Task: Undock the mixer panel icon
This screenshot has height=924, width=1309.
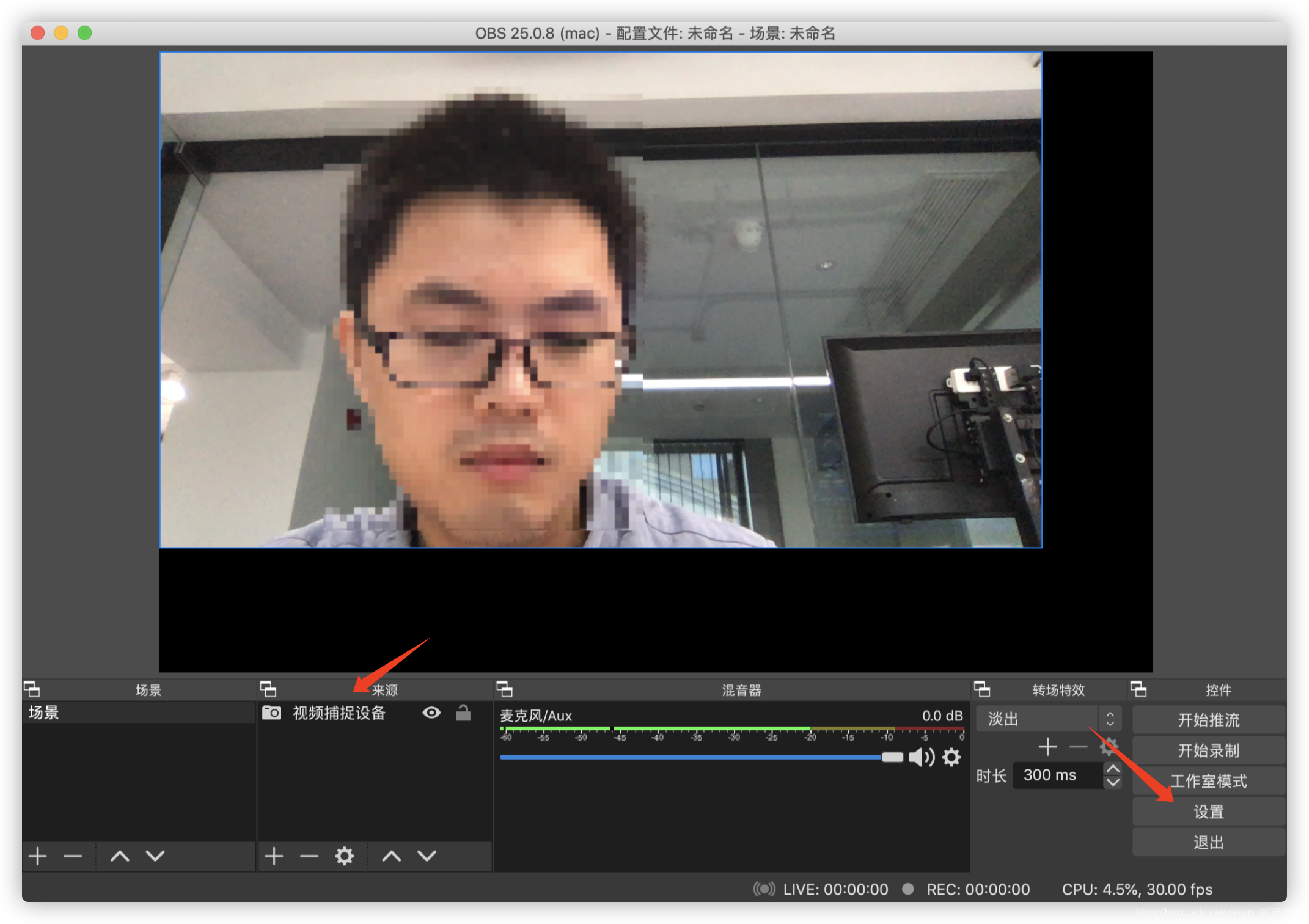Action: point(505,689)
